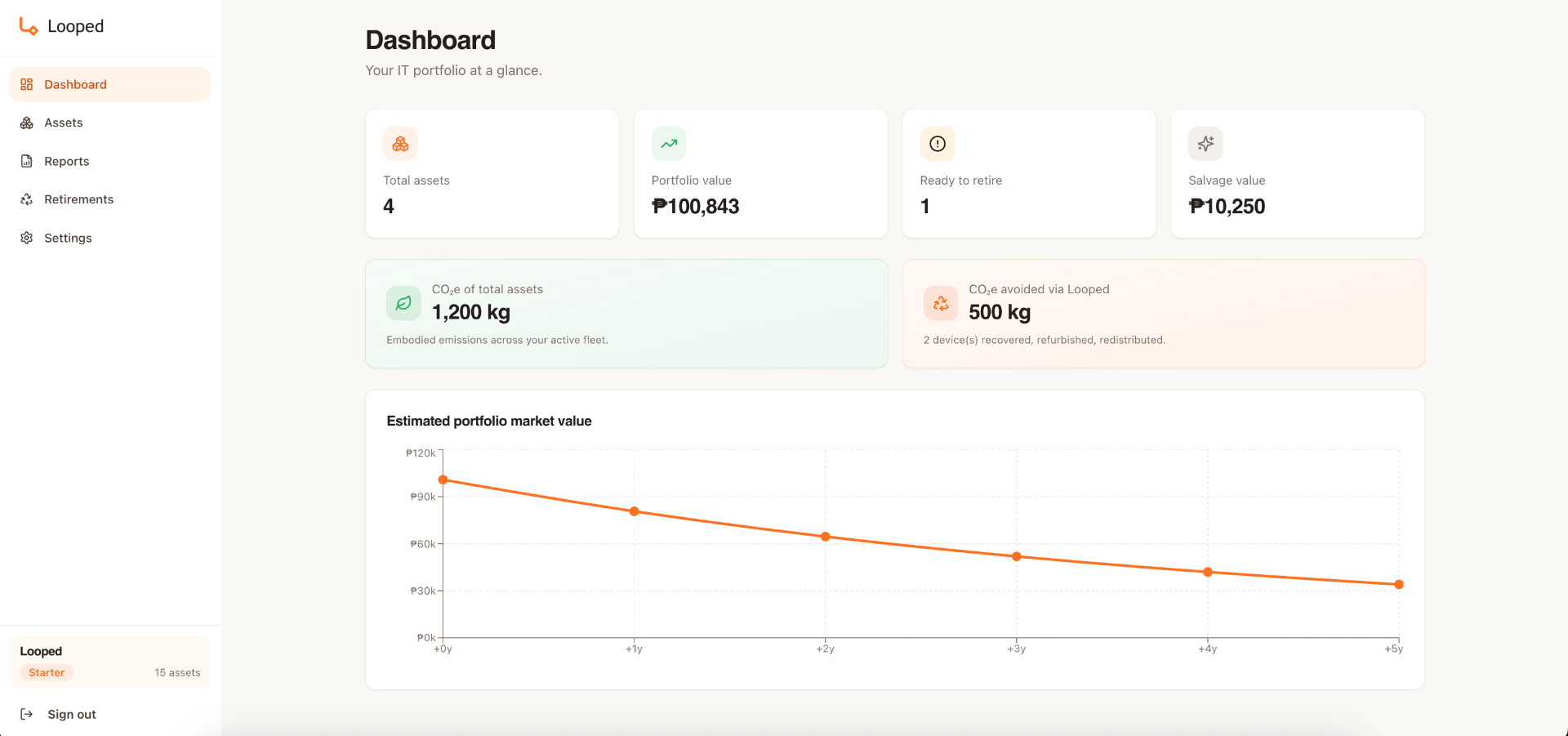Click the ₱100,843 portfolio value figure
This screenshot has width=1568, height=736.
(695, 207)
